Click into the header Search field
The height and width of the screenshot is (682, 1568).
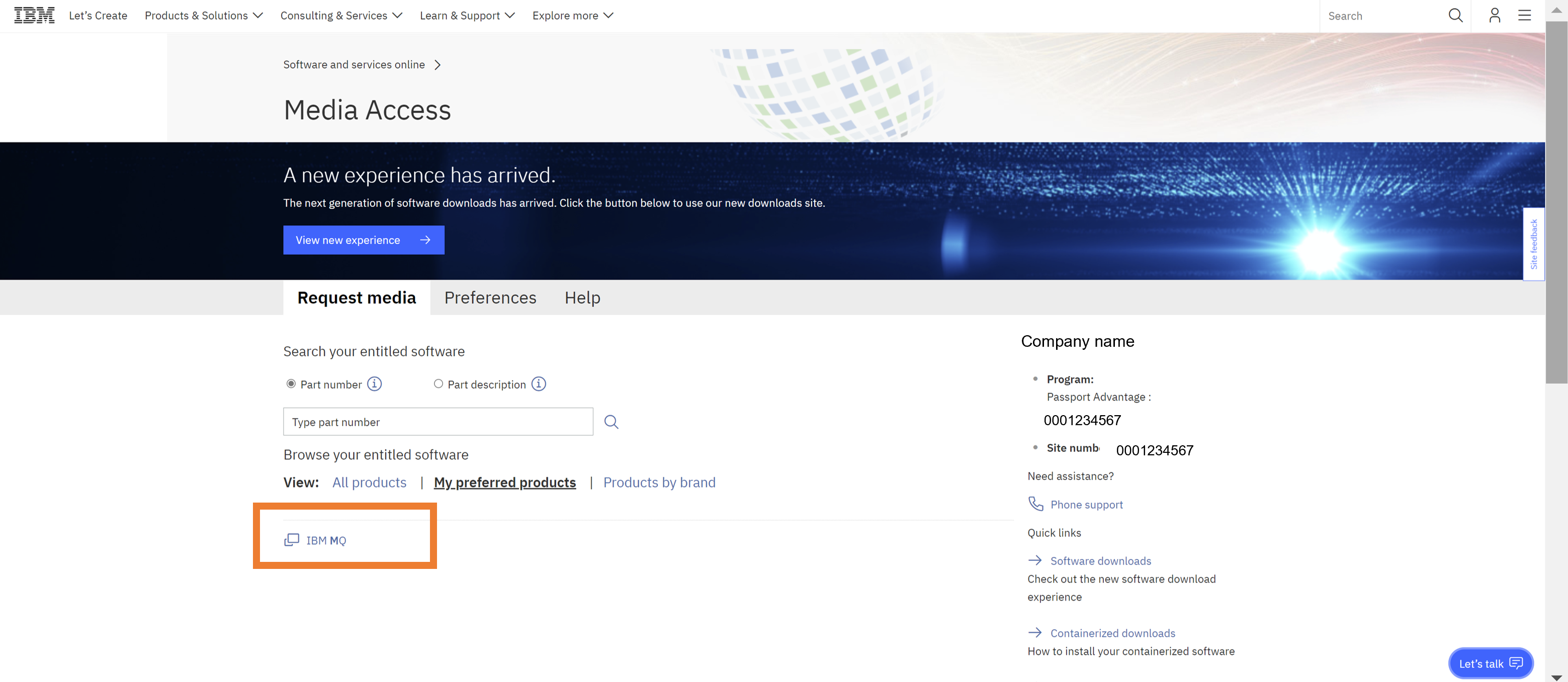coord(1383,16)
